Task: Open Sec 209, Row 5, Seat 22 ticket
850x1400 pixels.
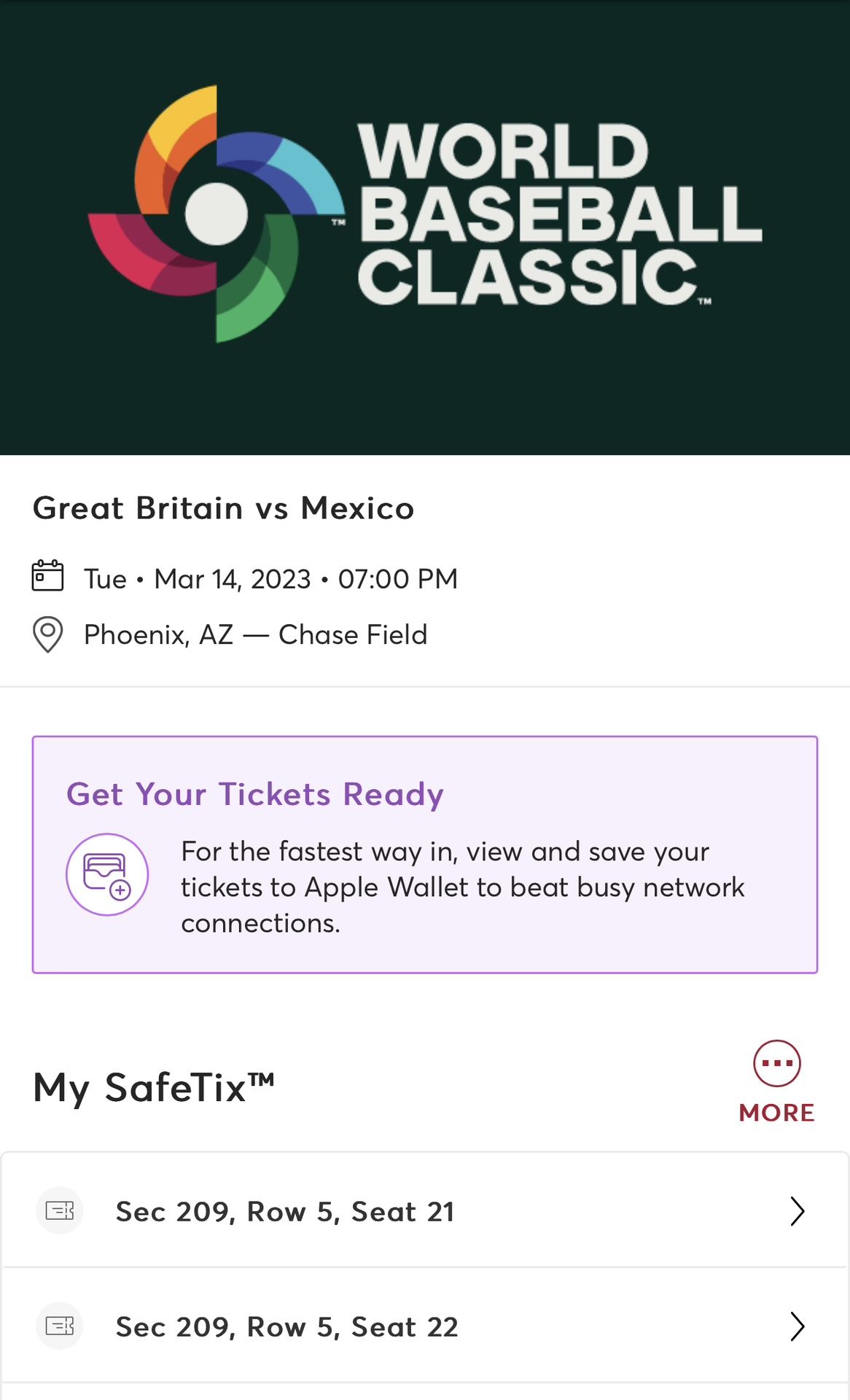Action: tap(287, 1327)
